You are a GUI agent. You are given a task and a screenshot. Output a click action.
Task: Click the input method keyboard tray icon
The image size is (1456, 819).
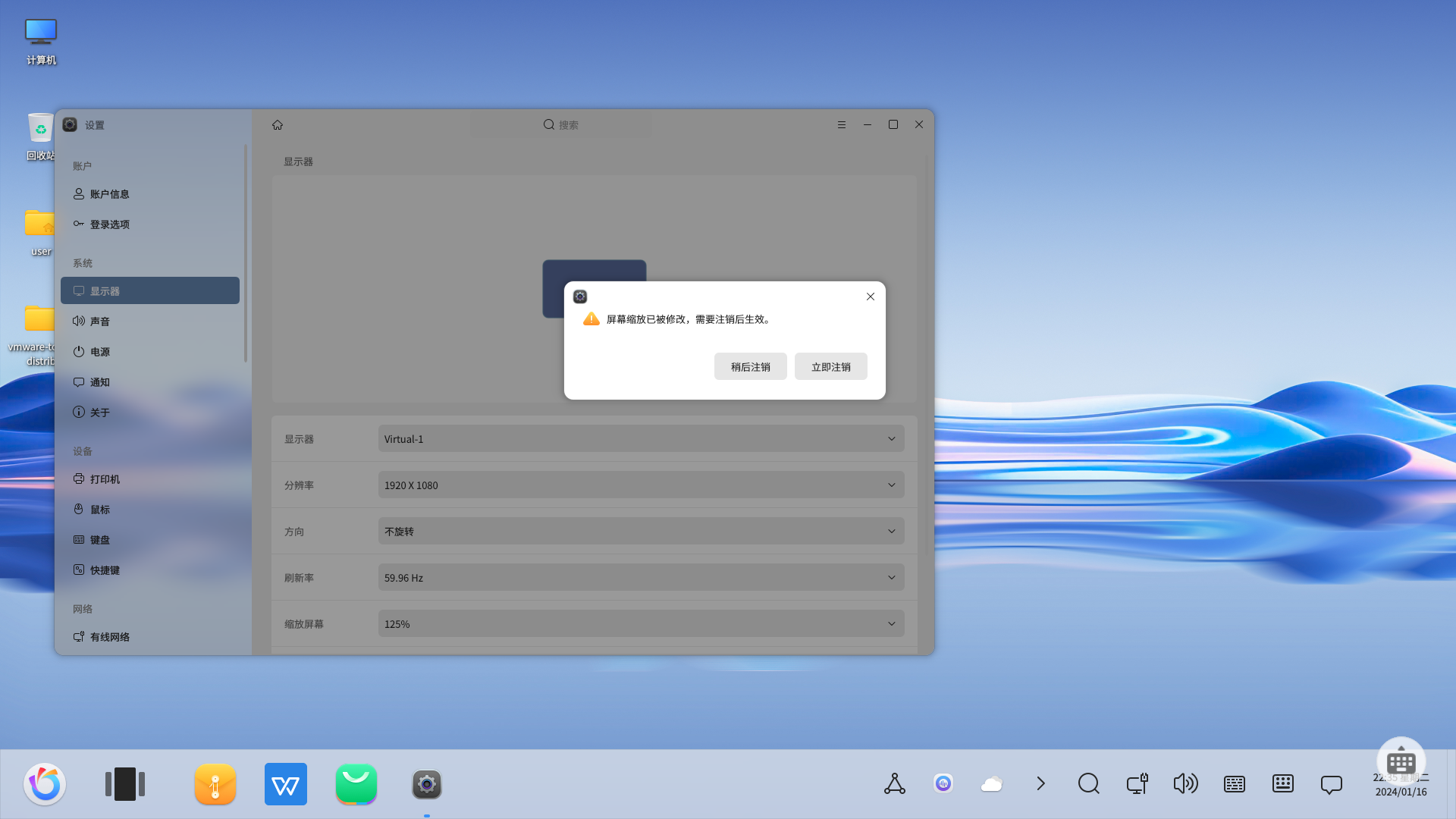coord(1235,783)
